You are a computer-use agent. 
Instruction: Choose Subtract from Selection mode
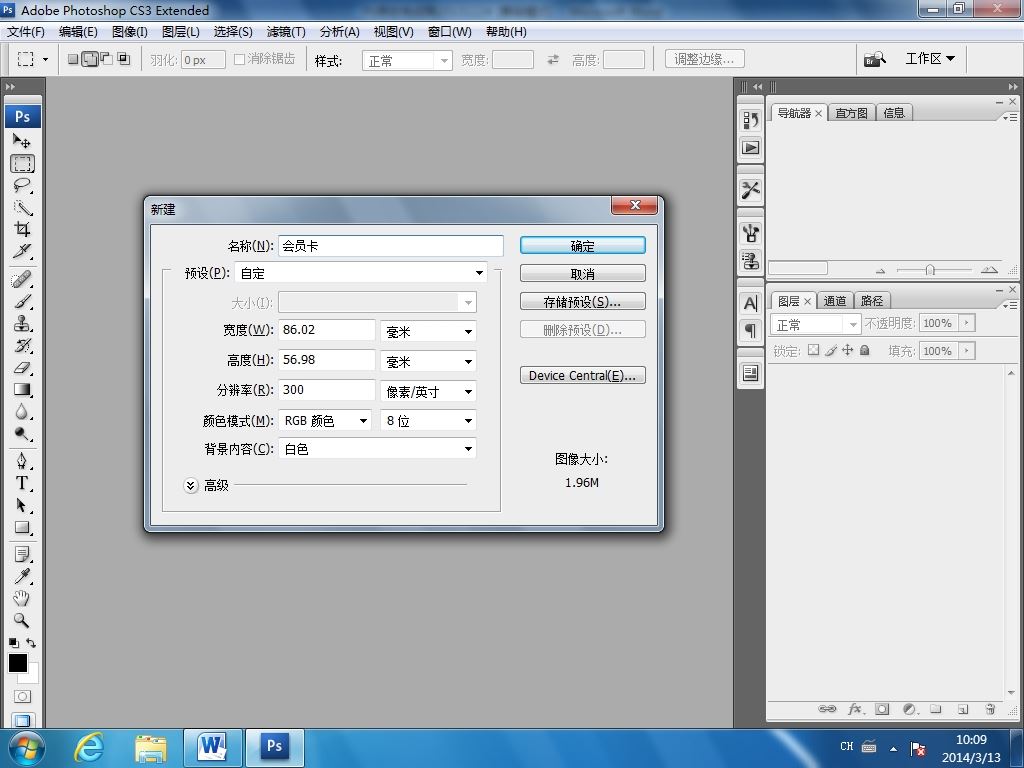tap(106, 59)
